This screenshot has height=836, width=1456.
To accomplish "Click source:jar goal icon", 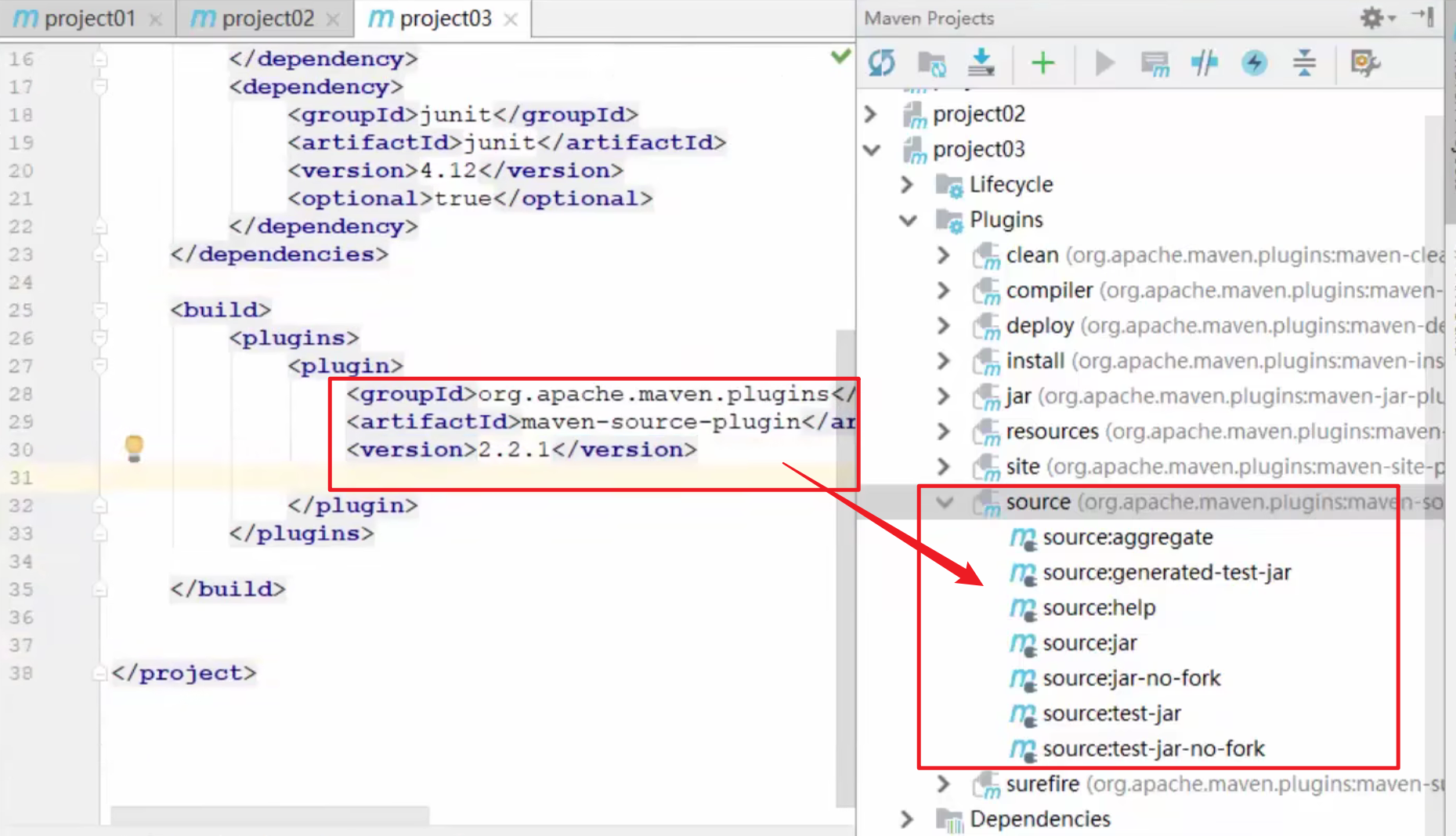I will pyautogui.click(x=1023, y=644).
